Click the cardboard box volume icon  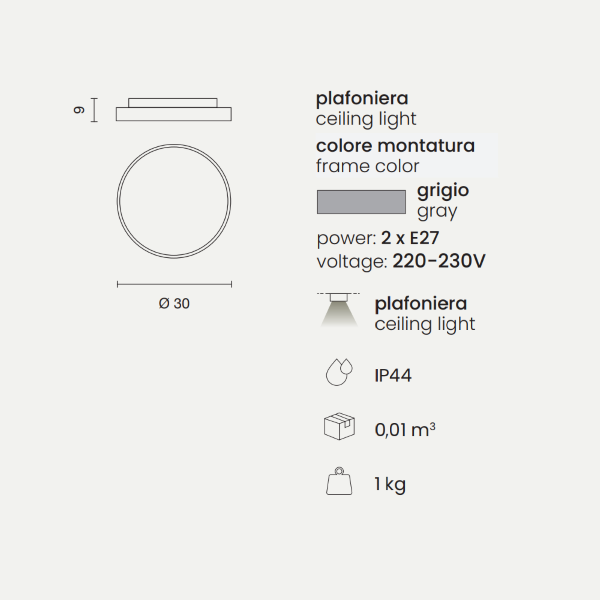[340, 428]
